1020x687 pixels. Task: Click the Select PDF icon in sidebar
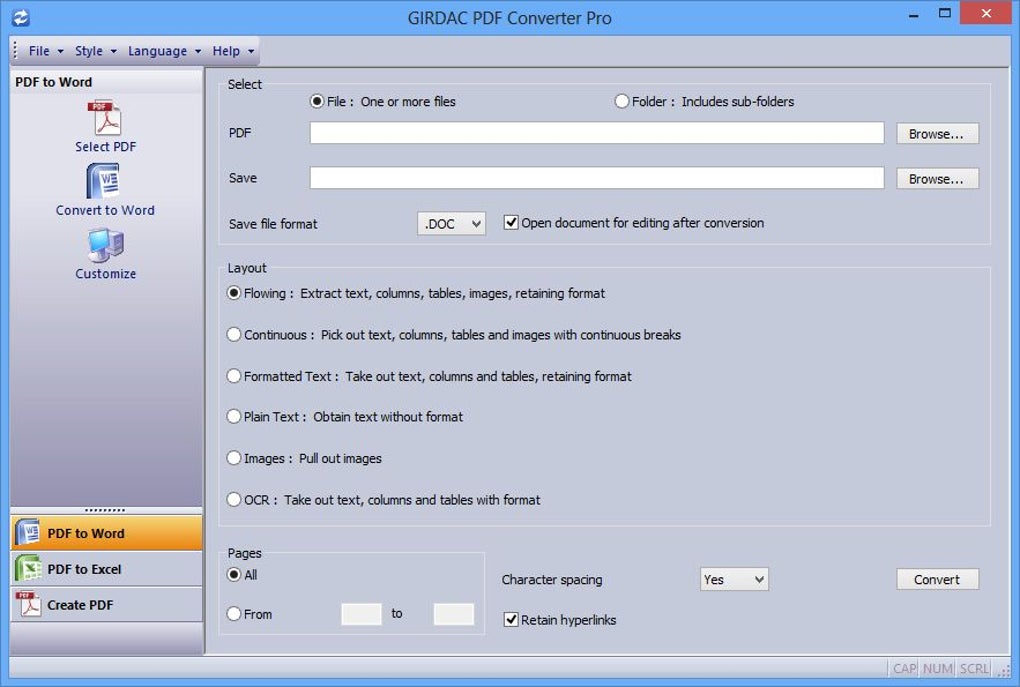(105, 117)
